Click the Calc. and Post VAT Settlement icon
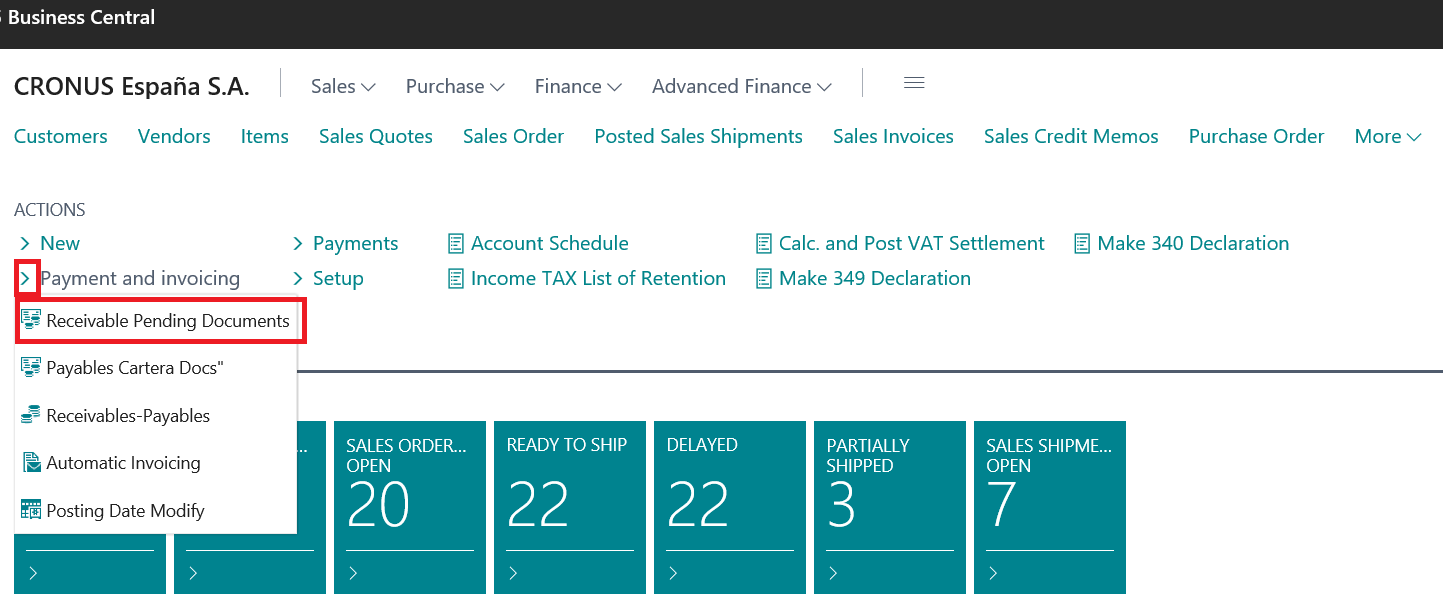Viewport: 1443px width, 606px height. pyautogui.click(x=764, y=243)
